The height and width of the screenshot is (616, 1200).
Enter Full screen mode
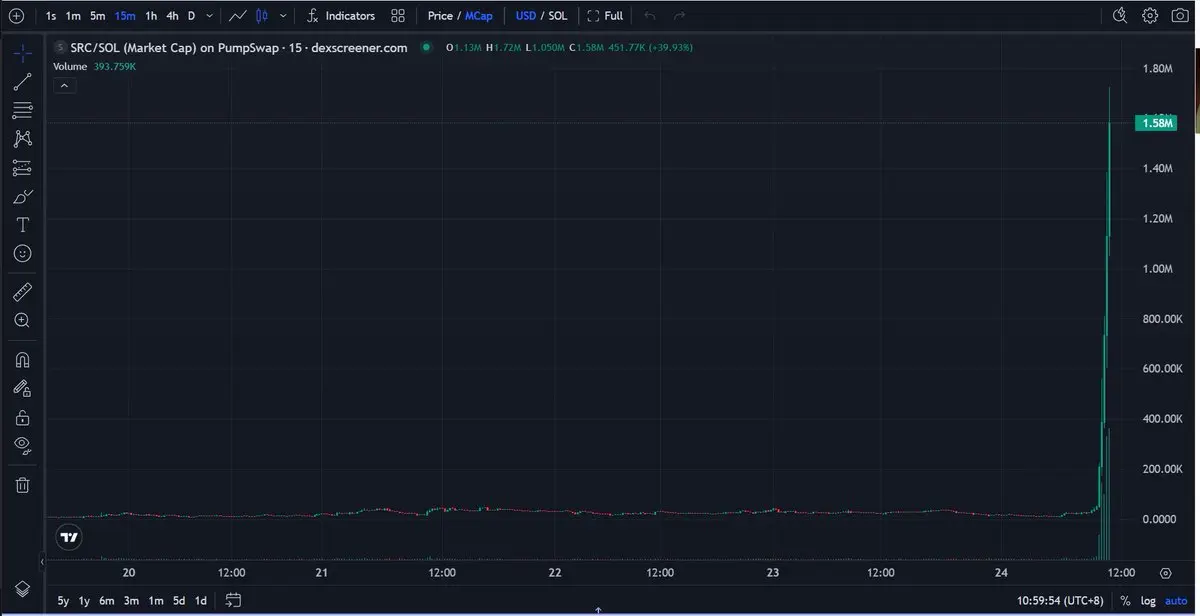[x=605, y=16]
